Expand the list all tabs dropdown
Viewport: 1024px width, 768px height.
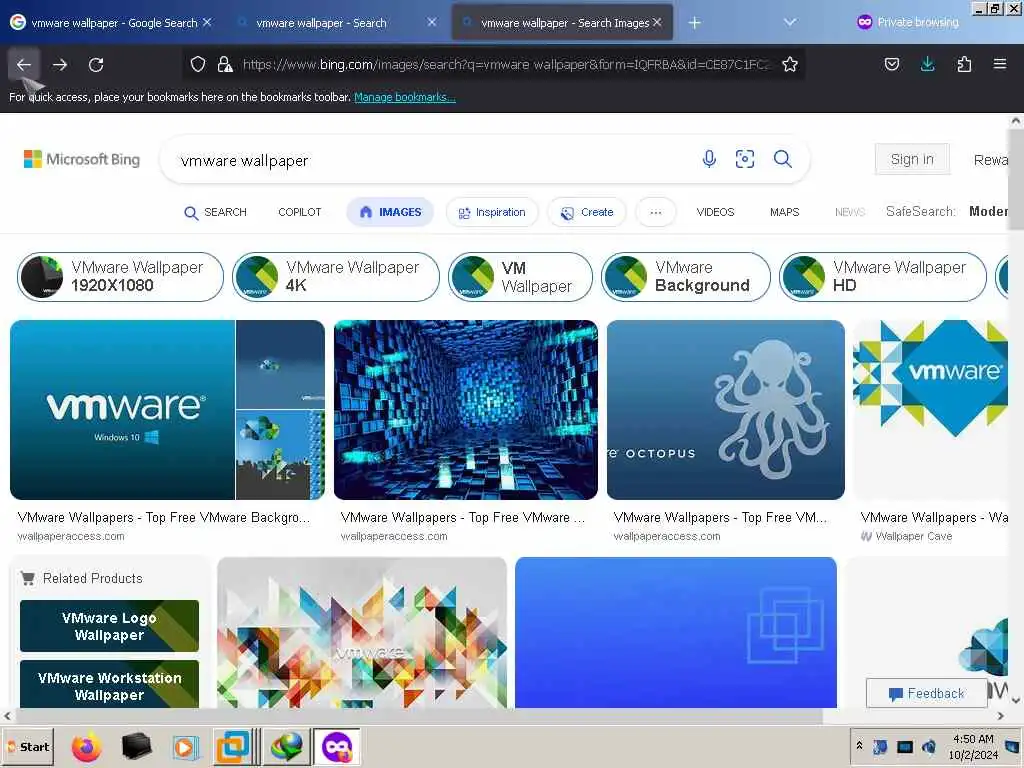pyautogui.click(x=790, y=23)
